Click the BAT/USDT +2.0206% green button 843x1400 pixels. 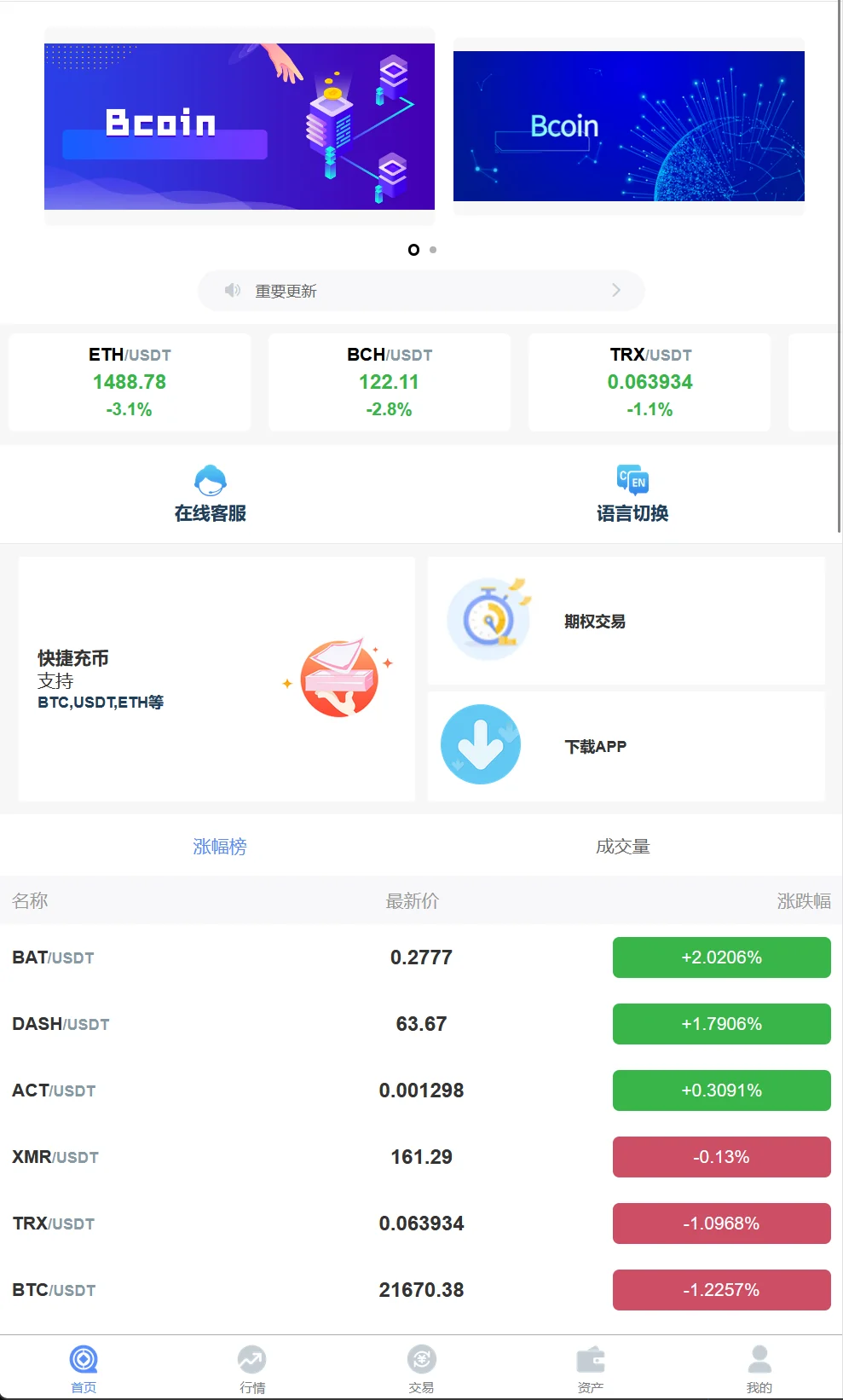click(x=721, y=957)
